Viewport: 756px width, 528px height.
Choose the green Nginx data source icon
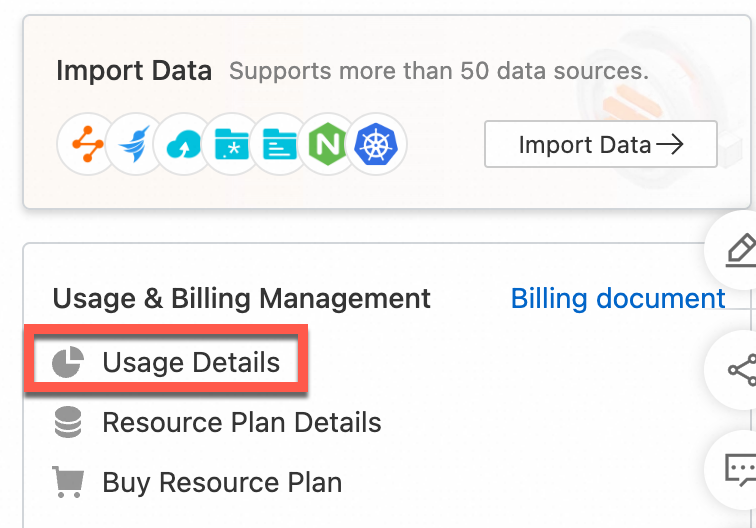tap(328, 145)
